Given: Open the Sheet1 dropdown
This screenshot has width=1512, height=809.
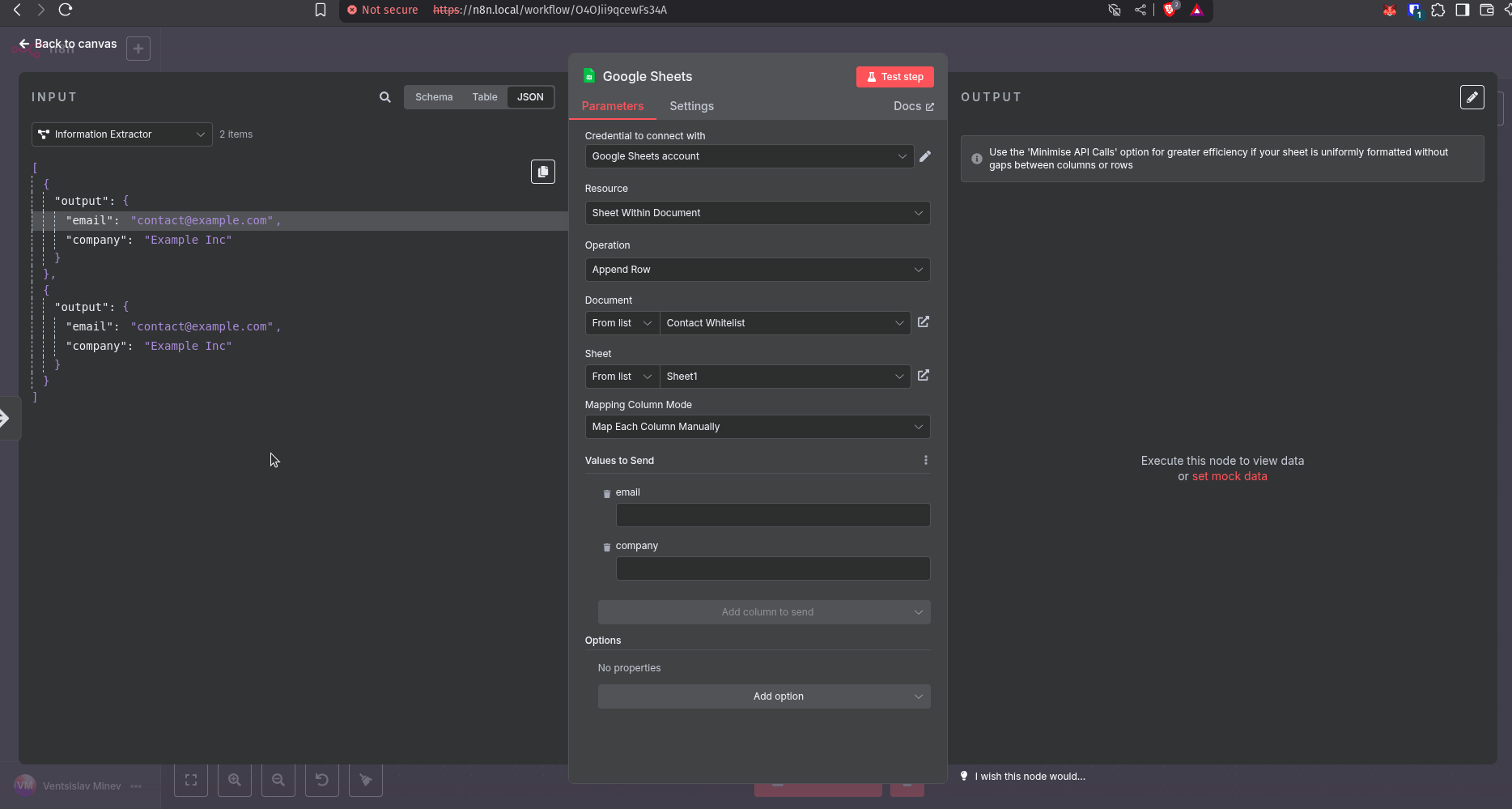Looking at the screenshot, I should pyautogui.click(x=785, y=377).
